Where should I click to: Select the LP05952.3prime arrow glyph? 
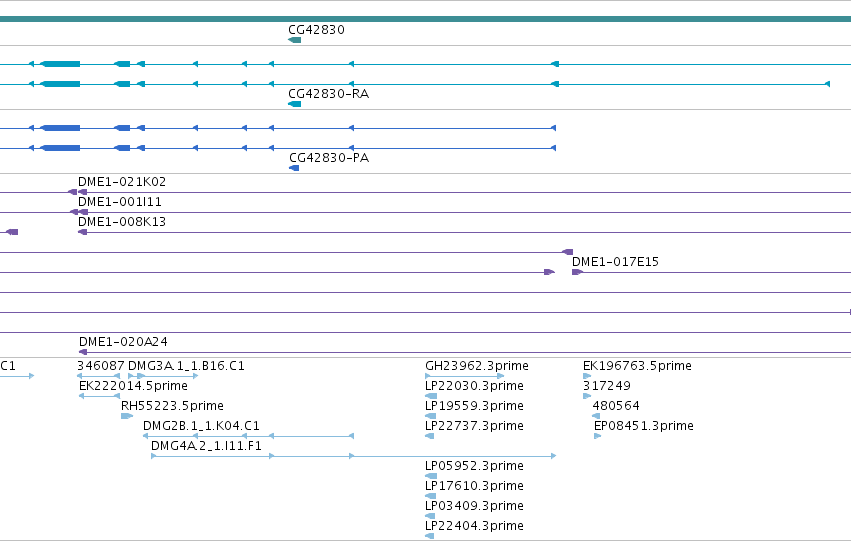click(431, 476)
